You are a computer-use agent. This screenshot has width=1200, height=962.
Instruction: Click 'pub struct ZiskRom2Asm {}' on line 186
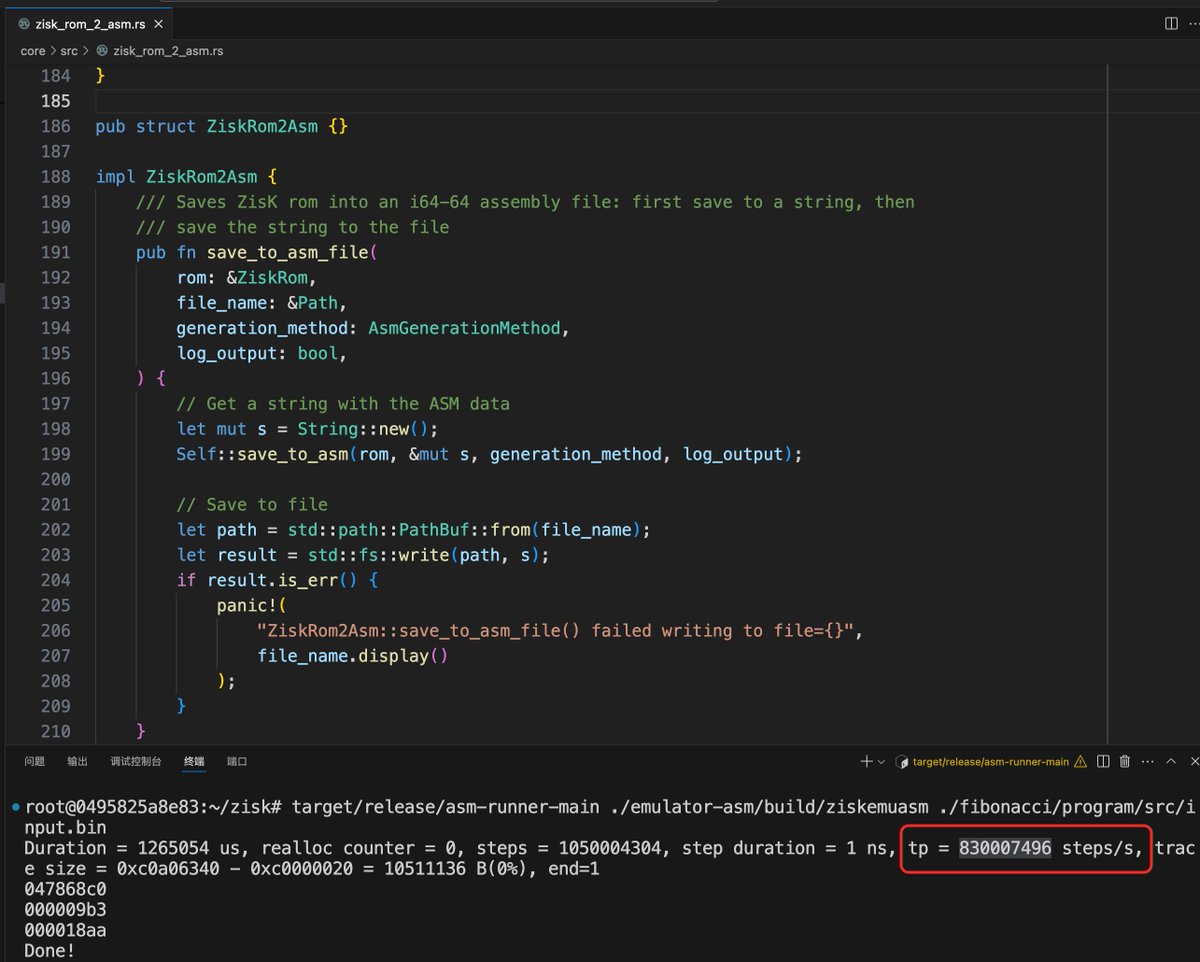click(x=221, y=126)
